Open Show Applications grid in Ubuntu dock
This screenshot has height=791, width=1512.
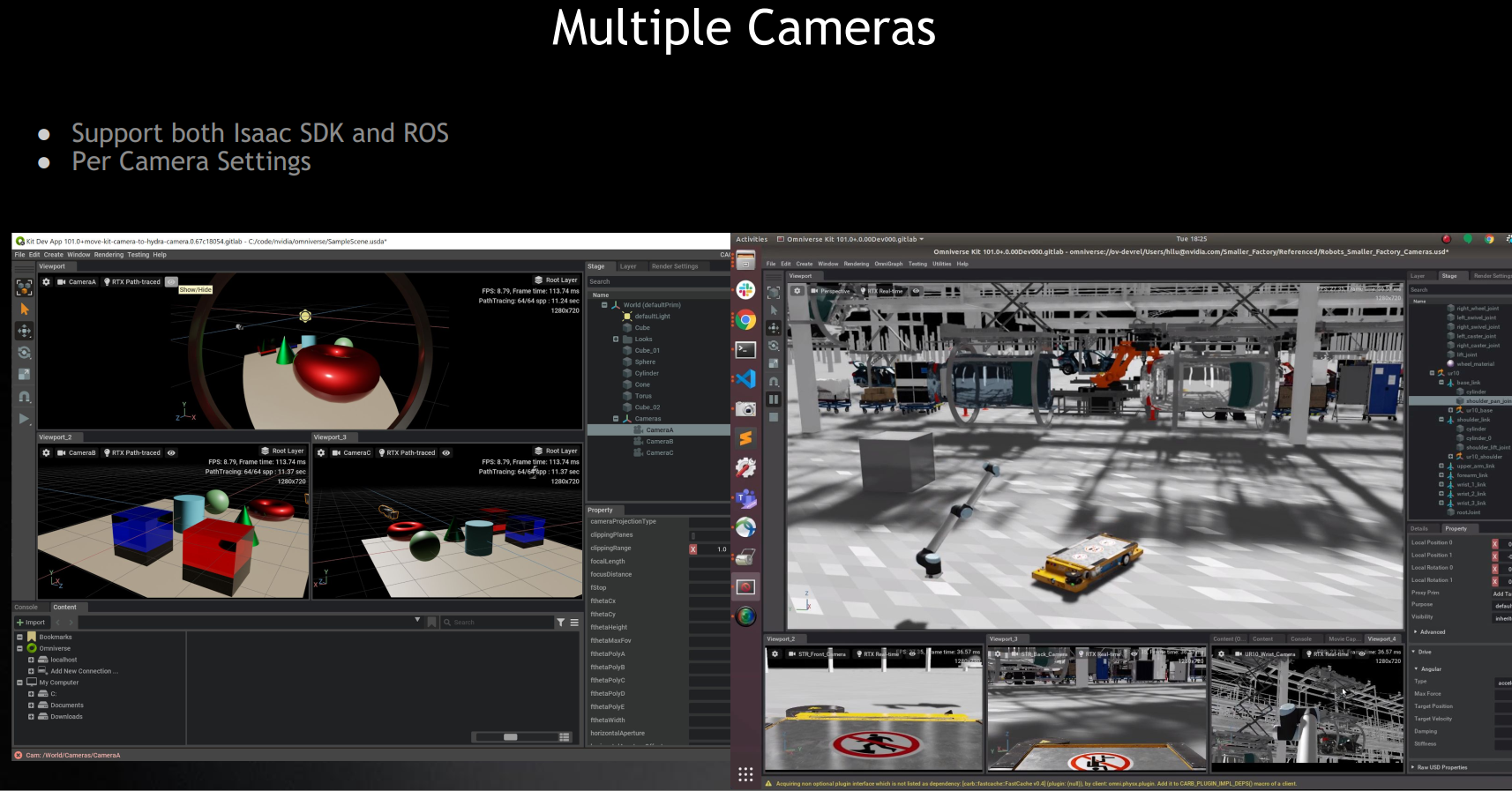745,774
